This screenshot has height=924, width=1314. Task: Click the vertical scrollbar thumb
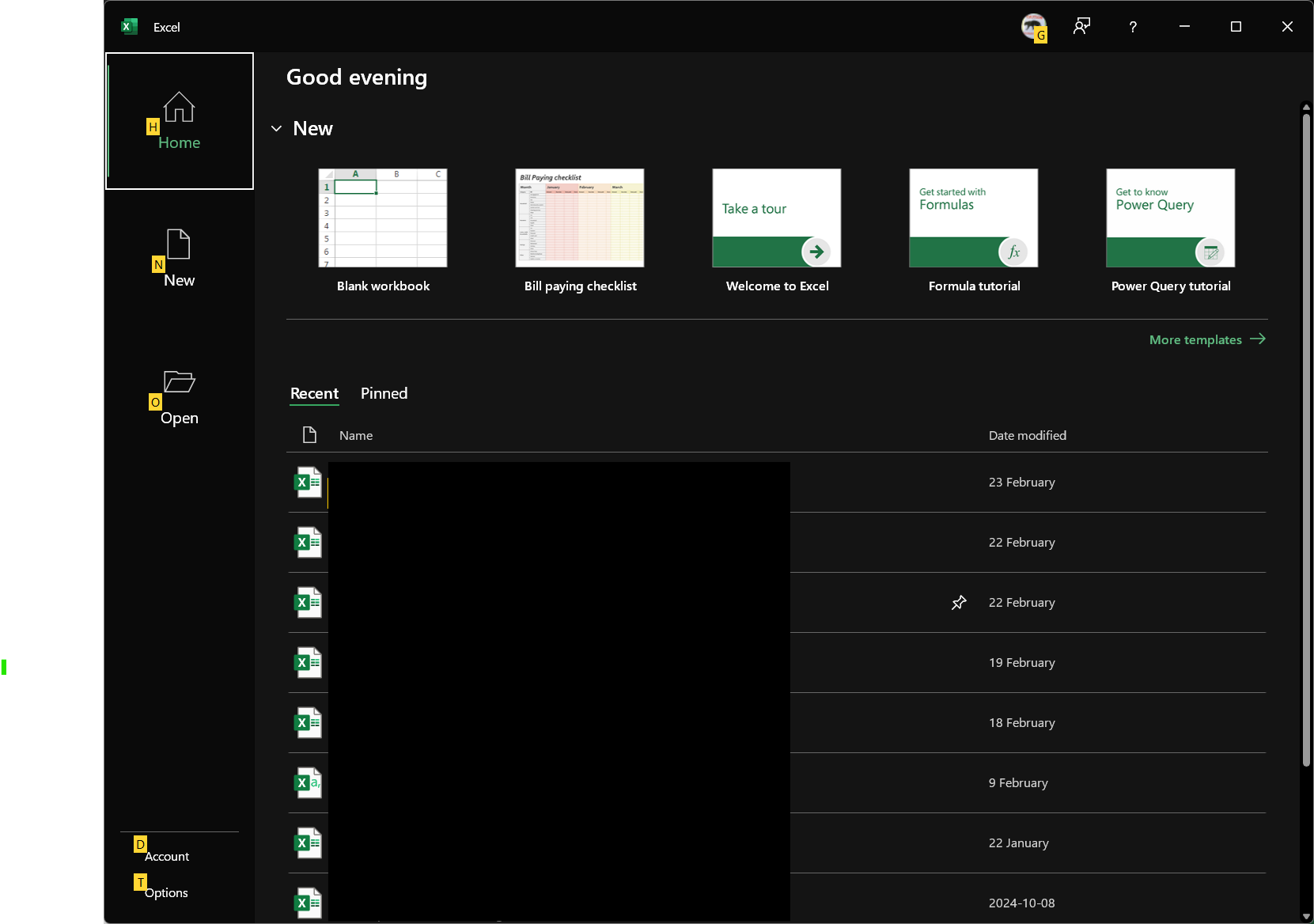point(1306,440)
